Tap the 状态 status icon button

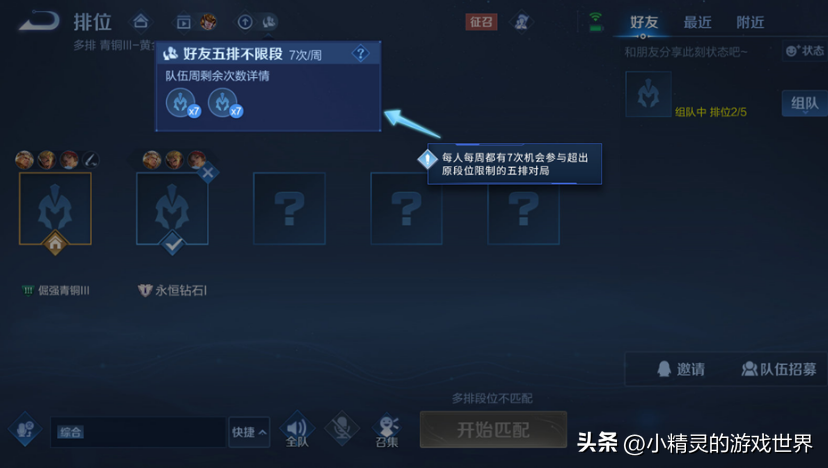805,51
